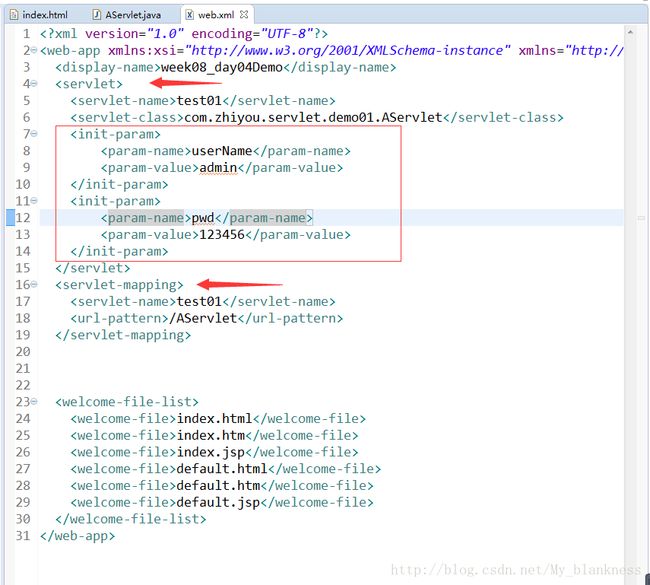
Task: Click the blue marker beside line 12
Action: [10, 218]
